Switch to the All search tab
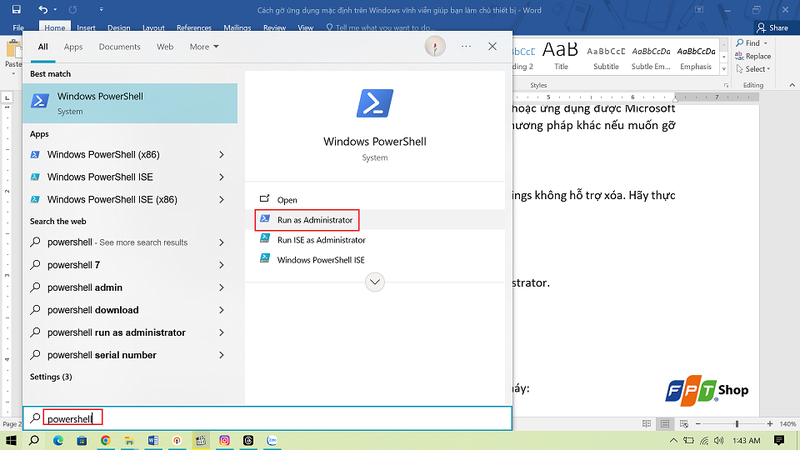This screenshot has height=450, width=800. [x=43, y=46]
